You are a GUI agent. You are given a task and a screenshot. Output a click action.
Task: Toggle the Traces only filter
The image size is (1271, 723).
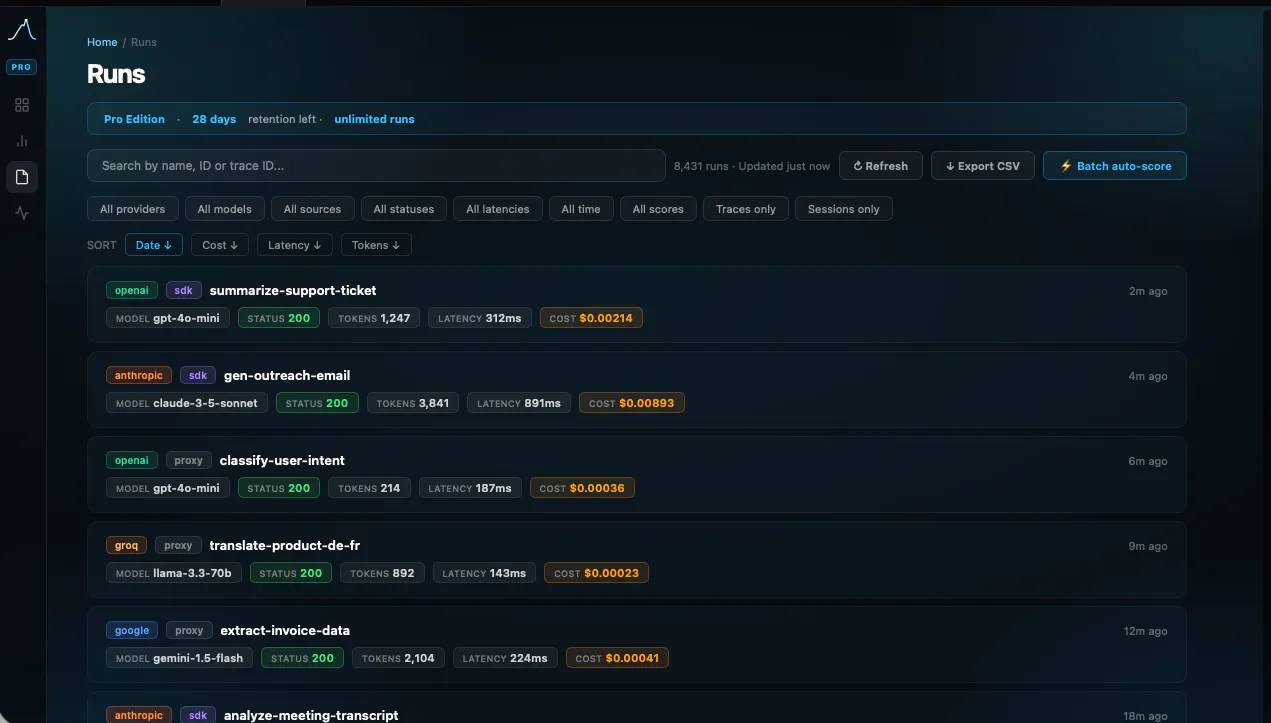click(746, 209)
